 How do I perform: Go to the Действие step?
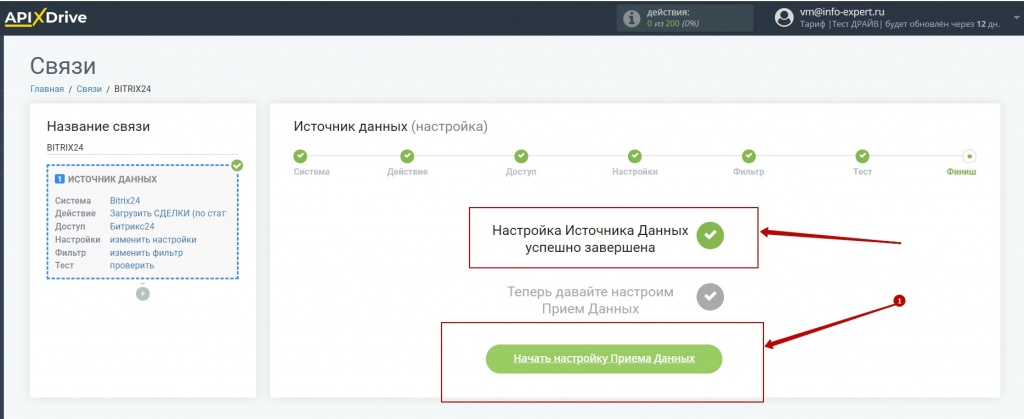click(407, 156)
